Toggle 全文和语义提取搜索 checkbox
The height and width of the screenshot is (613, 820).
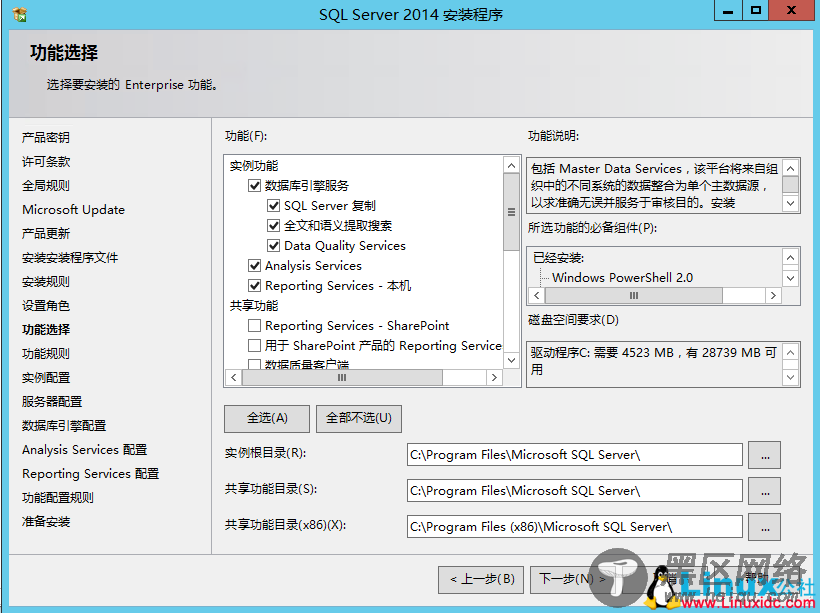click(x=273, y=225)
